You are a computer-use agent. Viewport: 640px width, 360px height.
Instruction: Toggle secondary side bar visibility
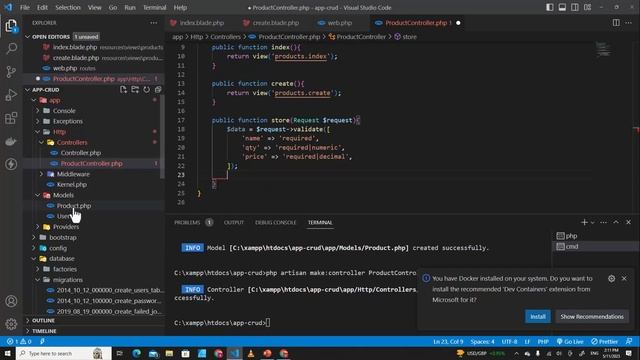click(575, 7)
